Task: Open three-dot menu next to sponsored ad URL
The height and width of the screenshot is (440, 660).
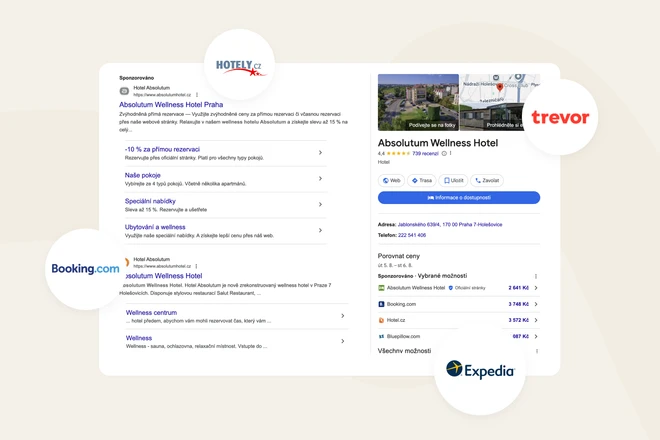Action: (x=197, y=95)
